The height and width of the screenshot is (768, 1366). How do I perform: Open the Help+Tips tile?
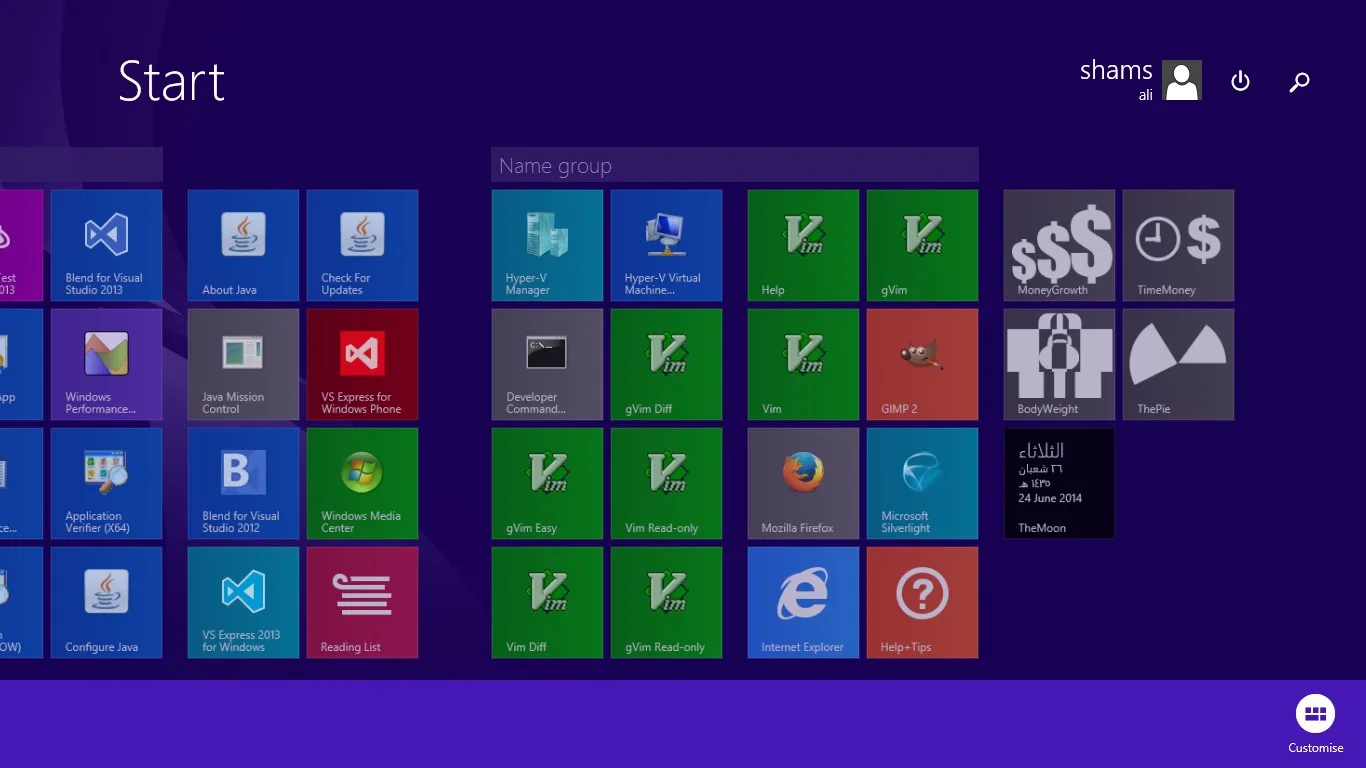(922, 602)
